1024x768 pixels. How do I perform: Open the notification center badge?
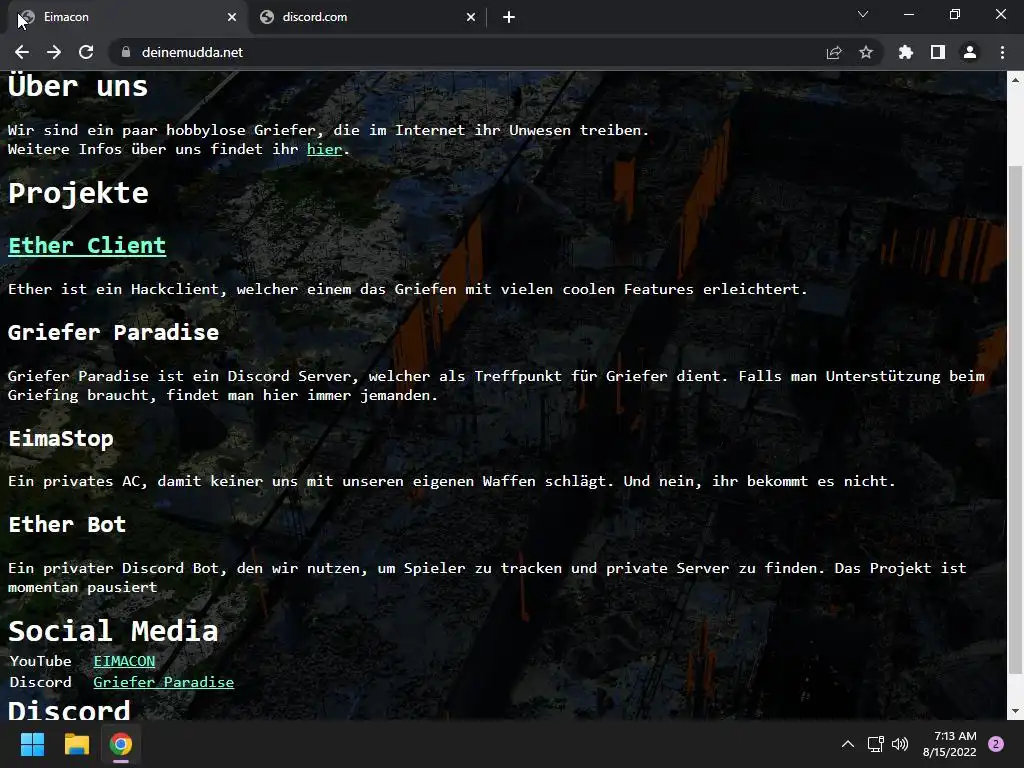(996, 744)
